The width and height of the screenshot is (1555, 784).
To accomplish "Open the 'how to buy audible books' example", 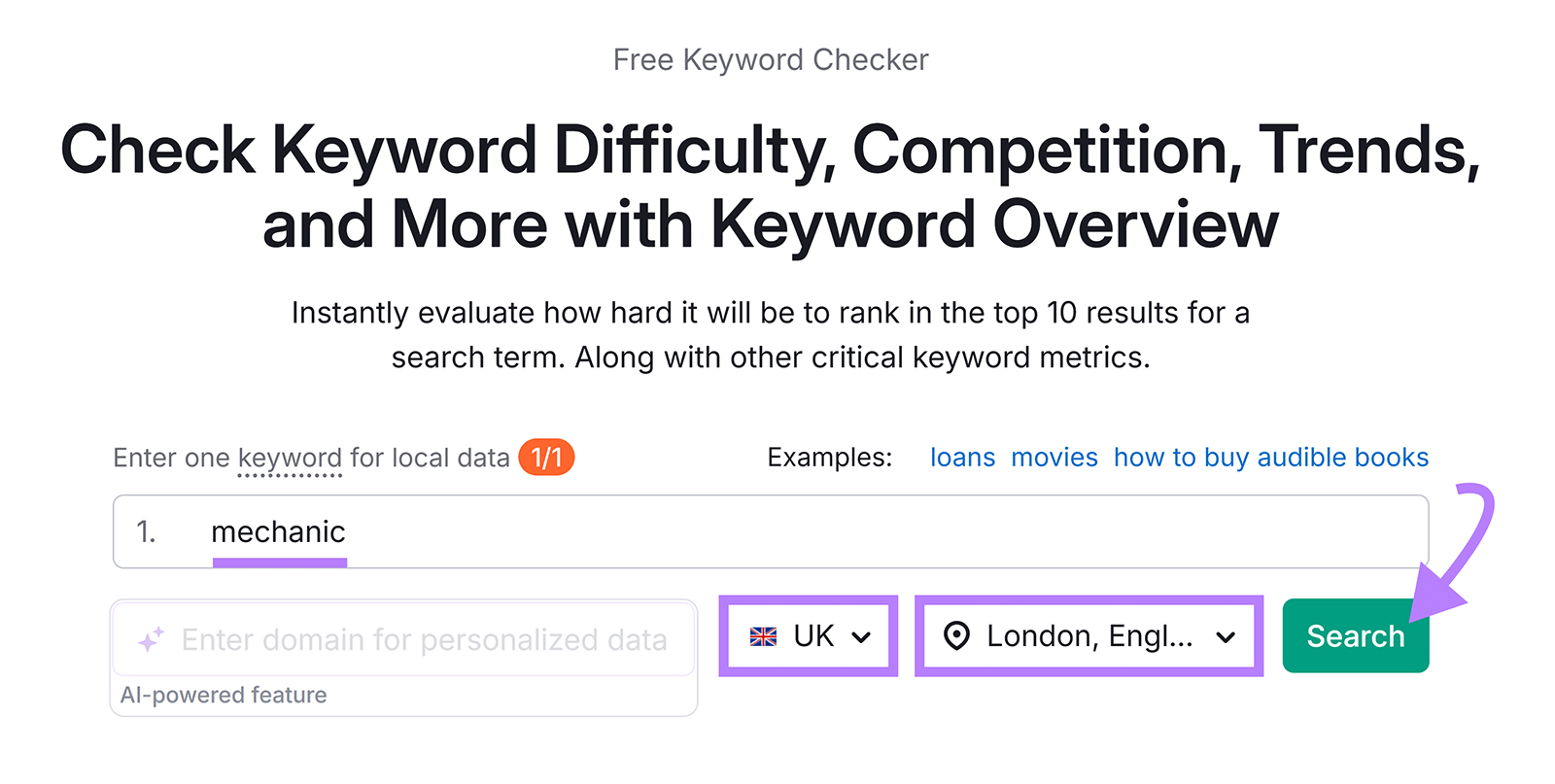I will click(1270, 457).
